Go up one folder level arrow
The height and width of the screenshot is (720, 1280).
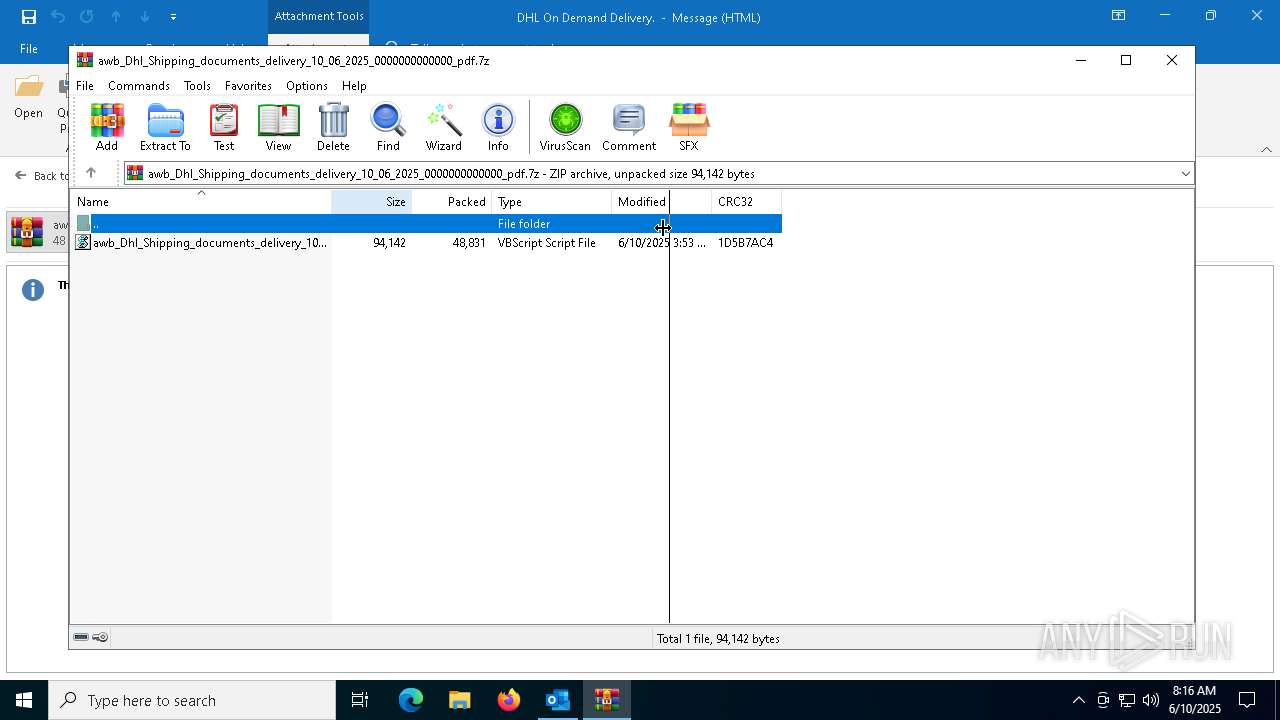91,173
